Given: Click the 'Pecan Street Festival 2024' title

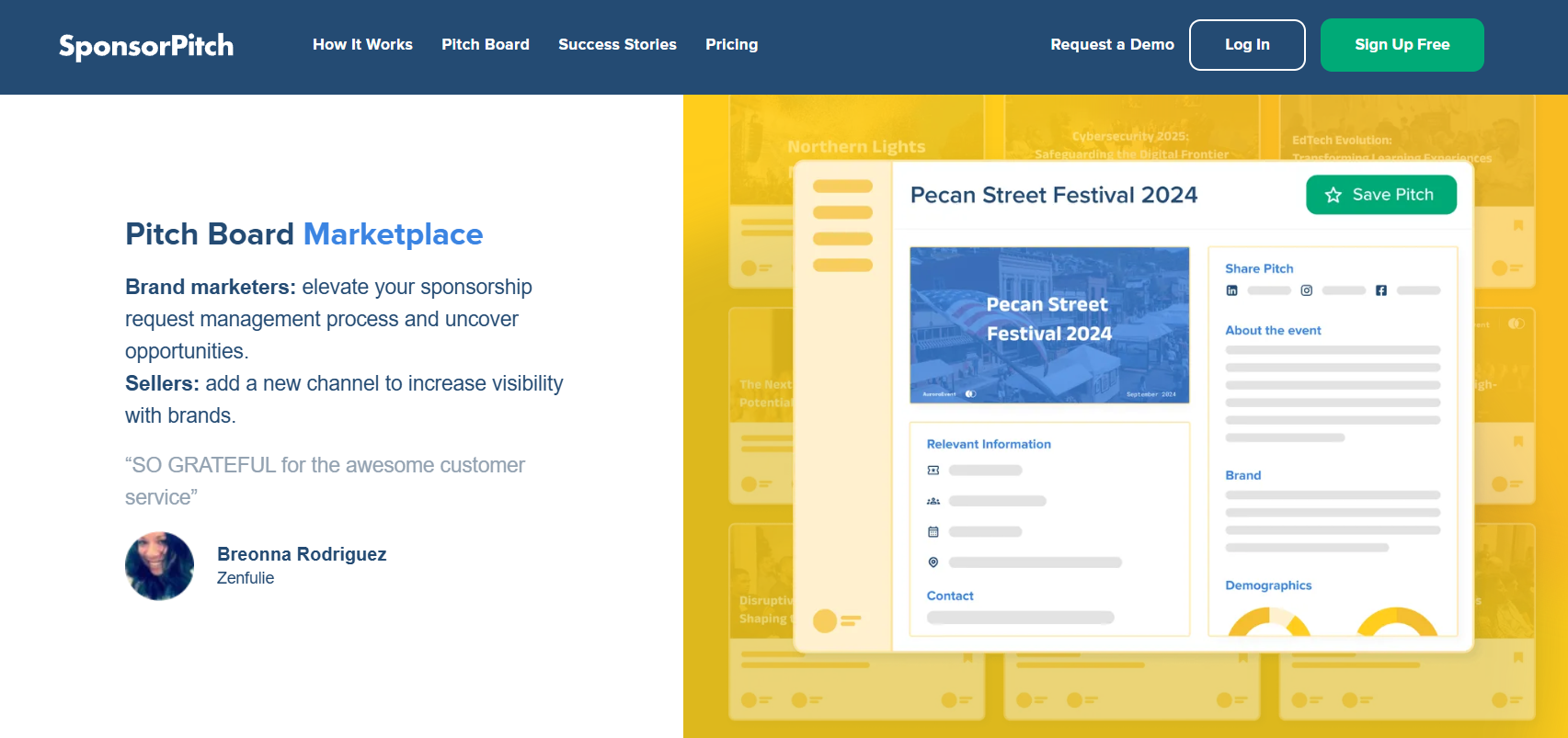Looking at the screenshot, I should [x=1054, y=195].
